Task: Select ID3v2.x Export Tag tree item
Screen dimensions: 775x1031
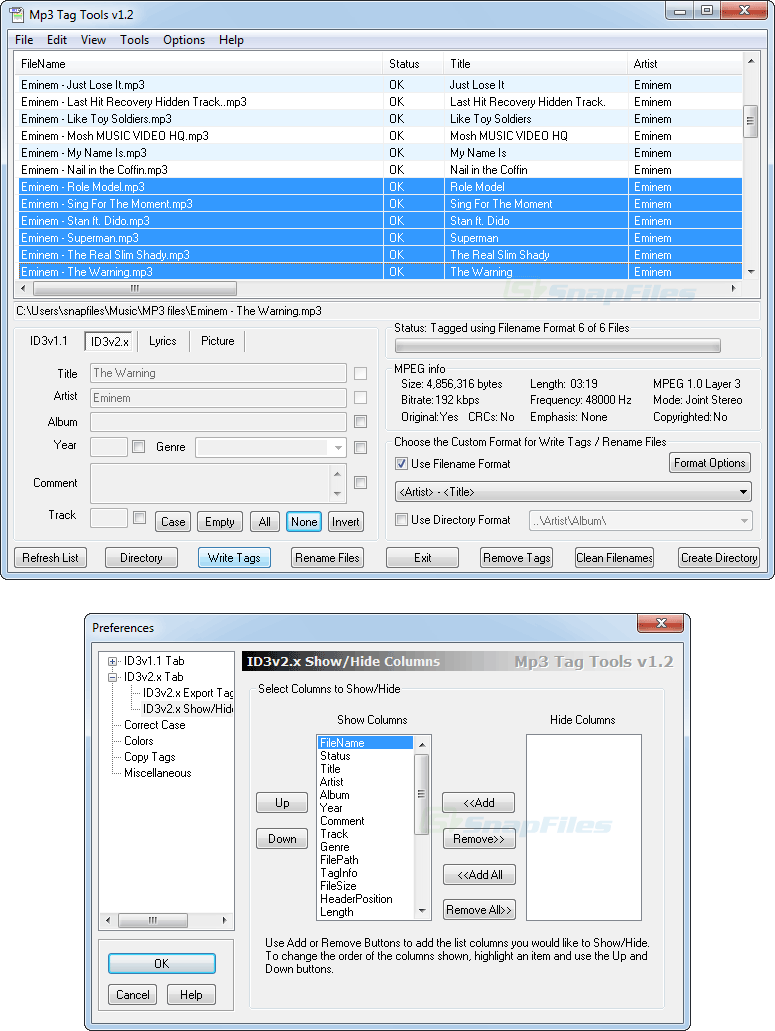Action: pos(188,693)
